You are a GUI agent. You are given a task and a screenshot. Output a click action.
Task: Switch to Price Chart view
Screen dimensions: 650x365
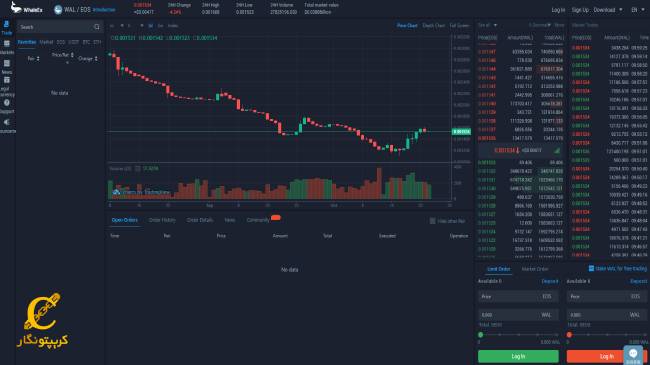click(407, 26)
